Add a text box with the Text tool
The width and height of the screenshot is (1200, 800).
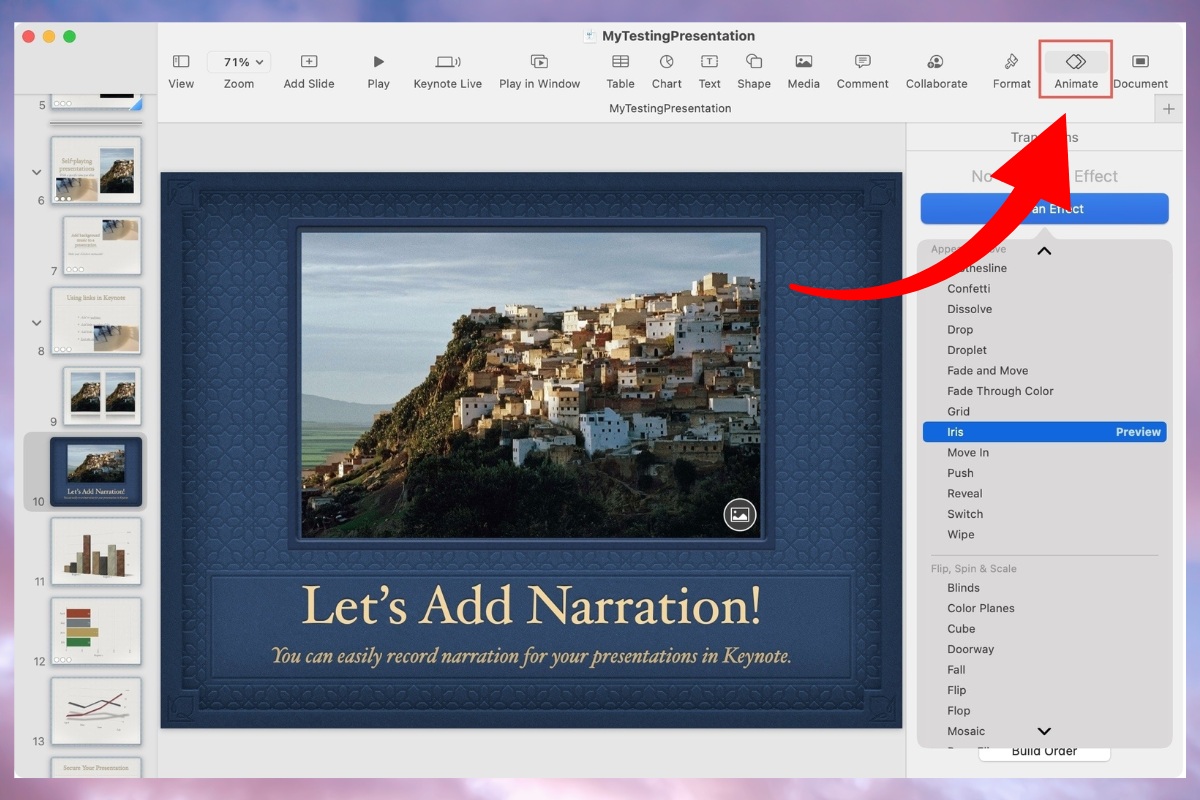coord(709,62)
